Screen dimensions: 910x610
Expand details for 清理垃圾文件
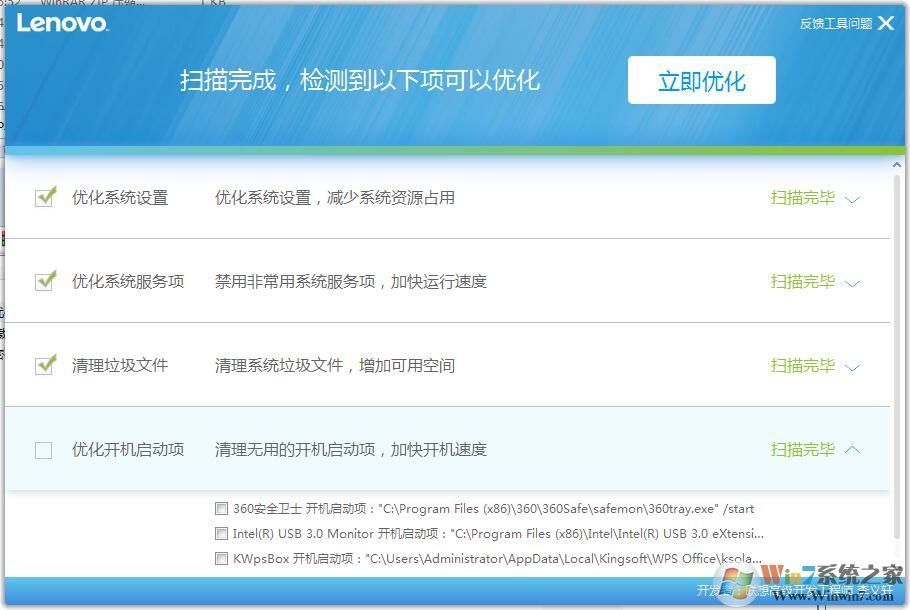(852, 367)
